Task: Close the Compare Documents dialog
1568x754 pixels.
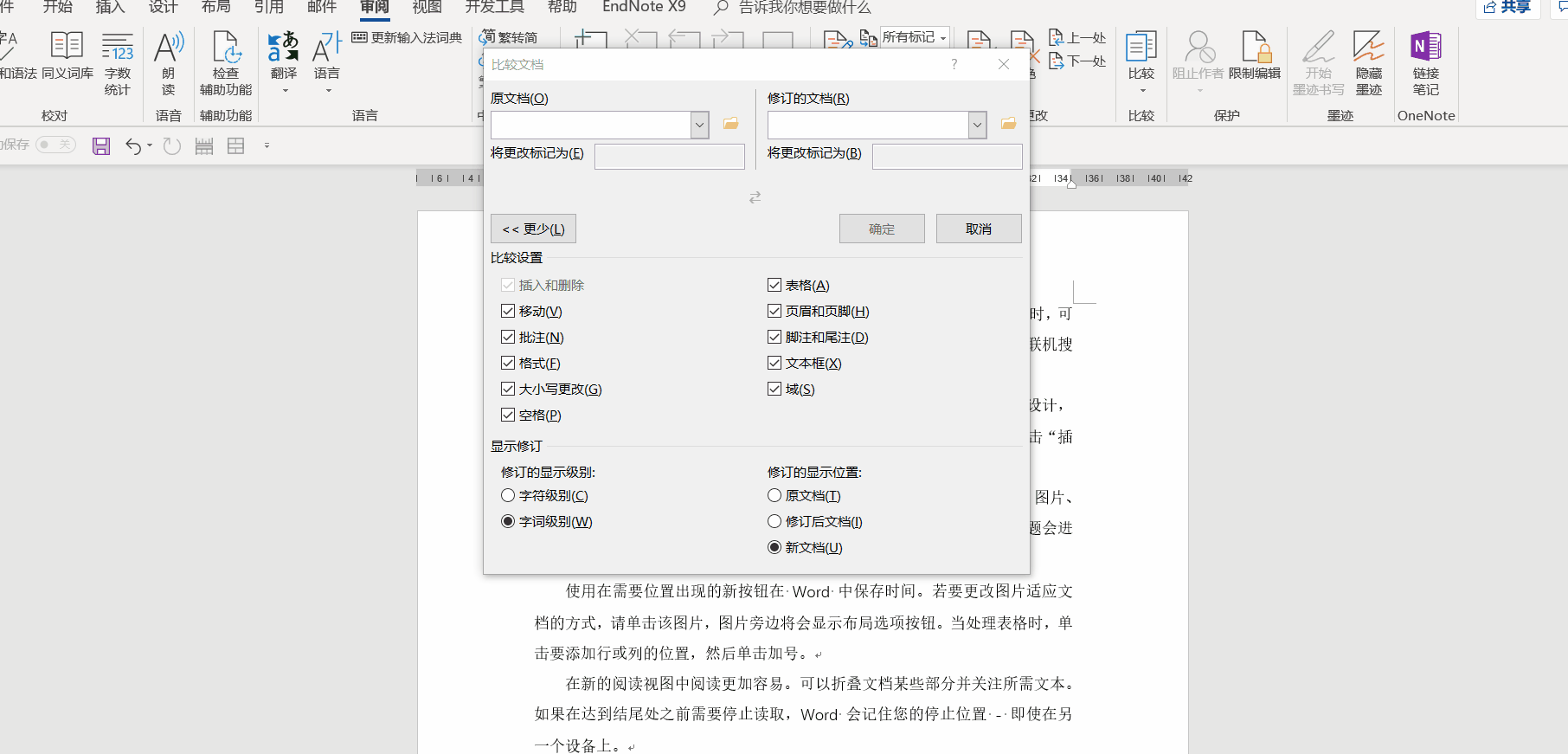Action: coord(1004,64)
